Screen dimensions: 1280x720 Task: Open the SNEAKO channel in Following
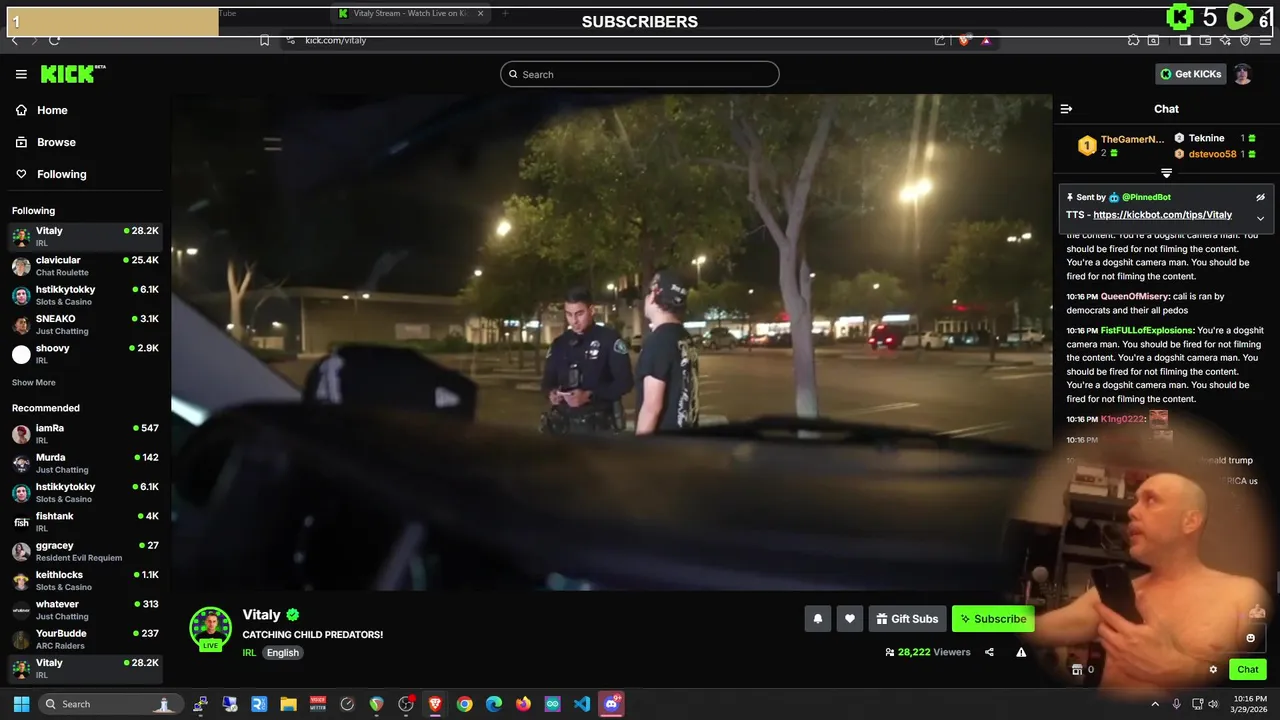[x=85, y=325]
